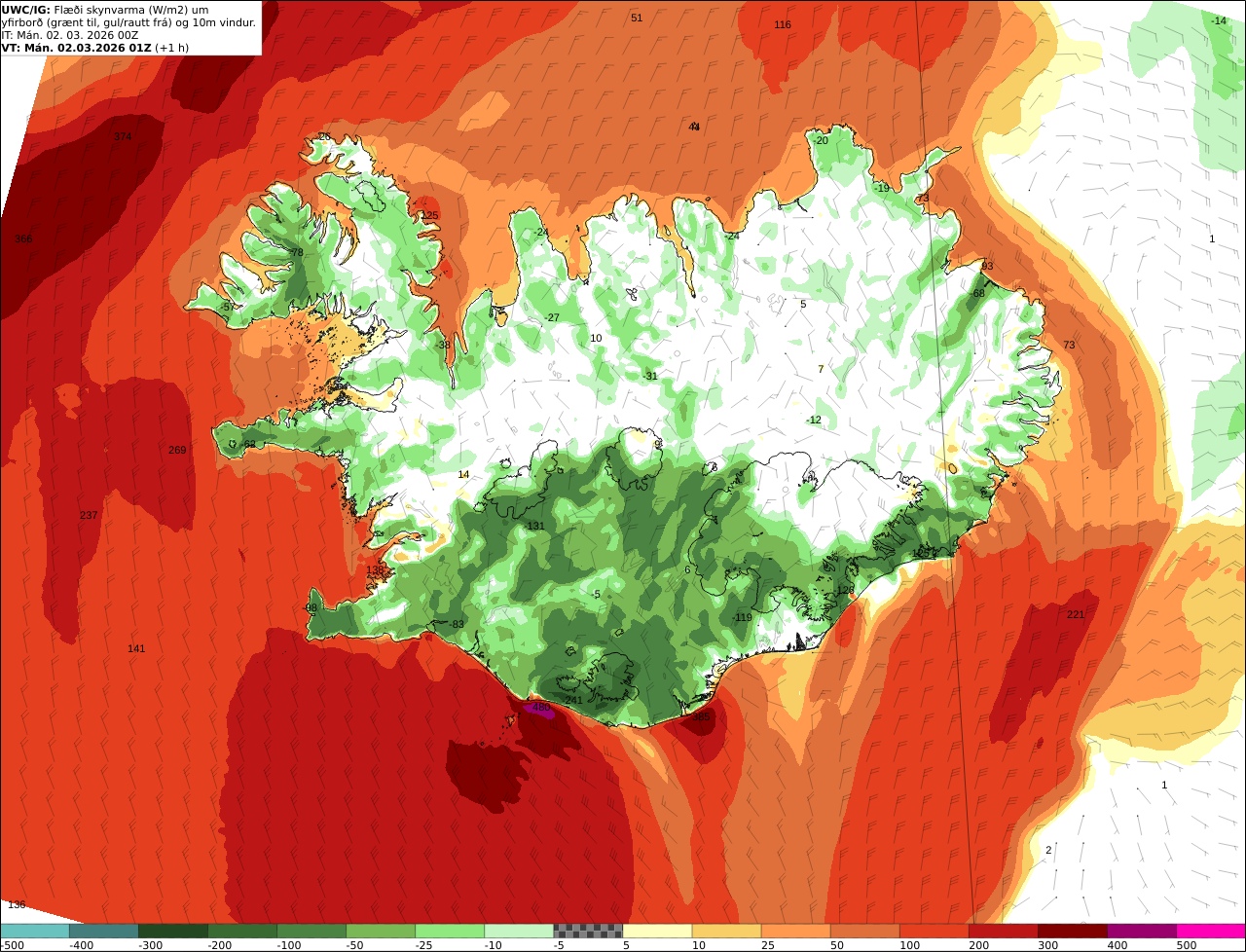Click the light teal -500 to -400 legend swatch

(34, 931)
